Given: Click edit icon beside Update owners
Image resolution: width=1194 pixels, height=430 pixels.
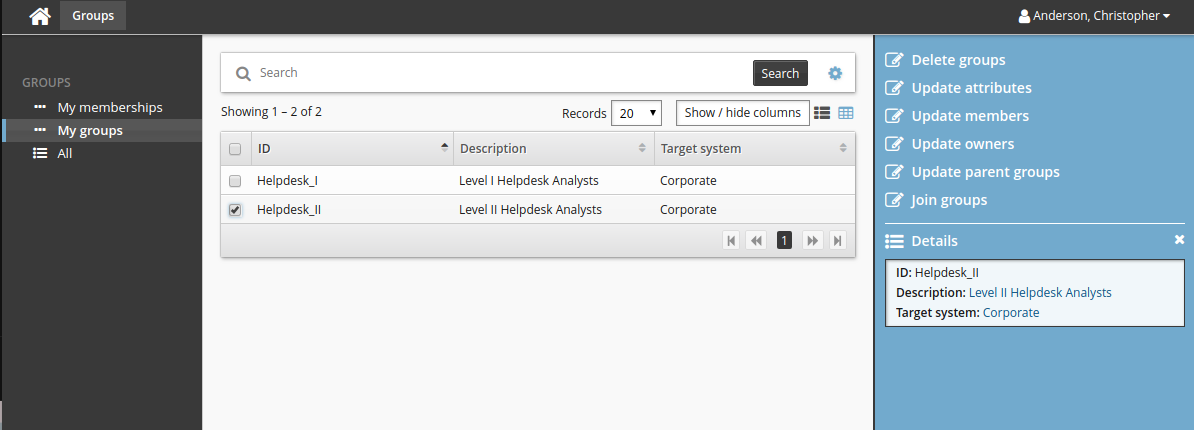Looking at the screenshot, I should pyautogui.click(x=894, y=144).
